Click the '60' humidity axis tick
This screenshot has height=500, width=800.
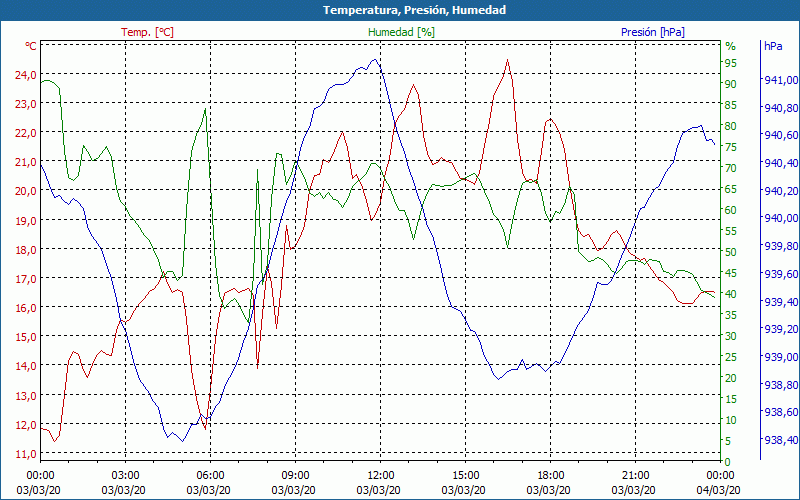(x=731, y=210)
